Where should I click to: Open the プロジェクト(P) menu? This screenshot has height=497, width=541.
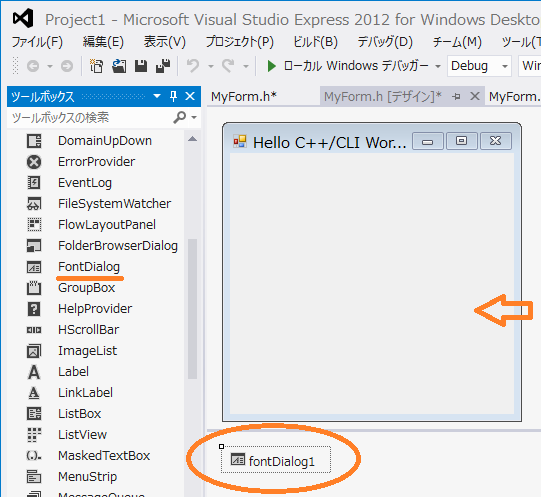240,42
